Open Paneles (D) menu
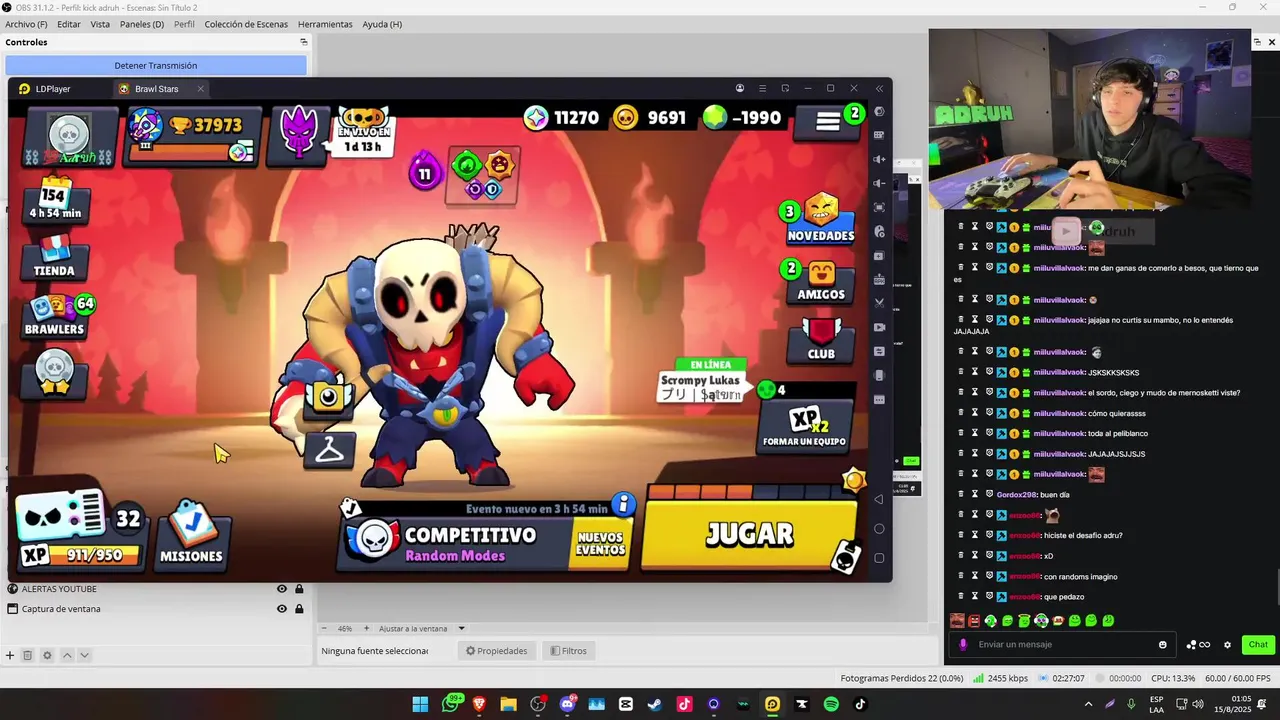Image resolution: width=1280 pixels, height=720 pixels. click(x=142, y=24)
